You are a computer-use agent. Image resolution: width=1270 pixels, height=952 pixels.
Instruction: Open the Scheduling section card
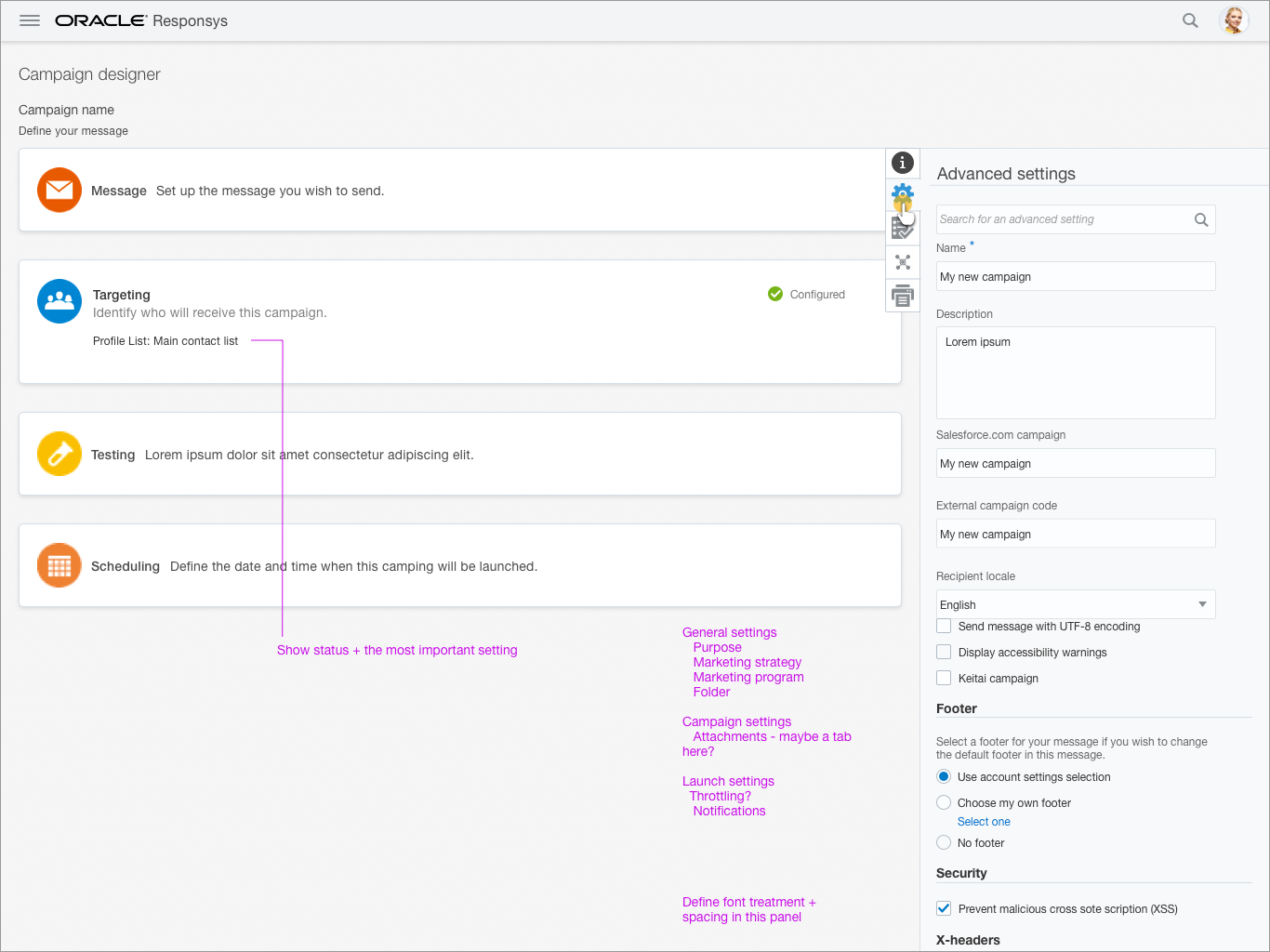tap(460, 565)
